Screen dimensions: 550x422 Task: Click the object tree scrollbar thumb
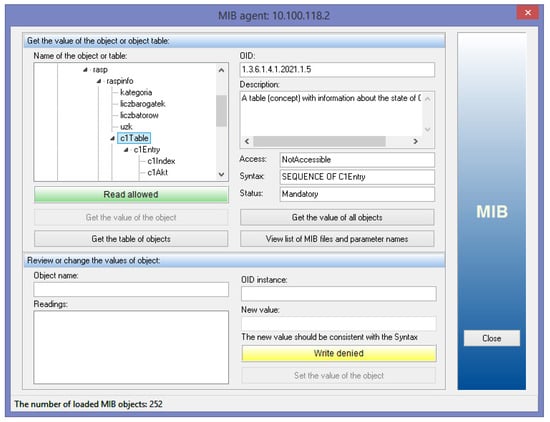click(x=221, y=111)
